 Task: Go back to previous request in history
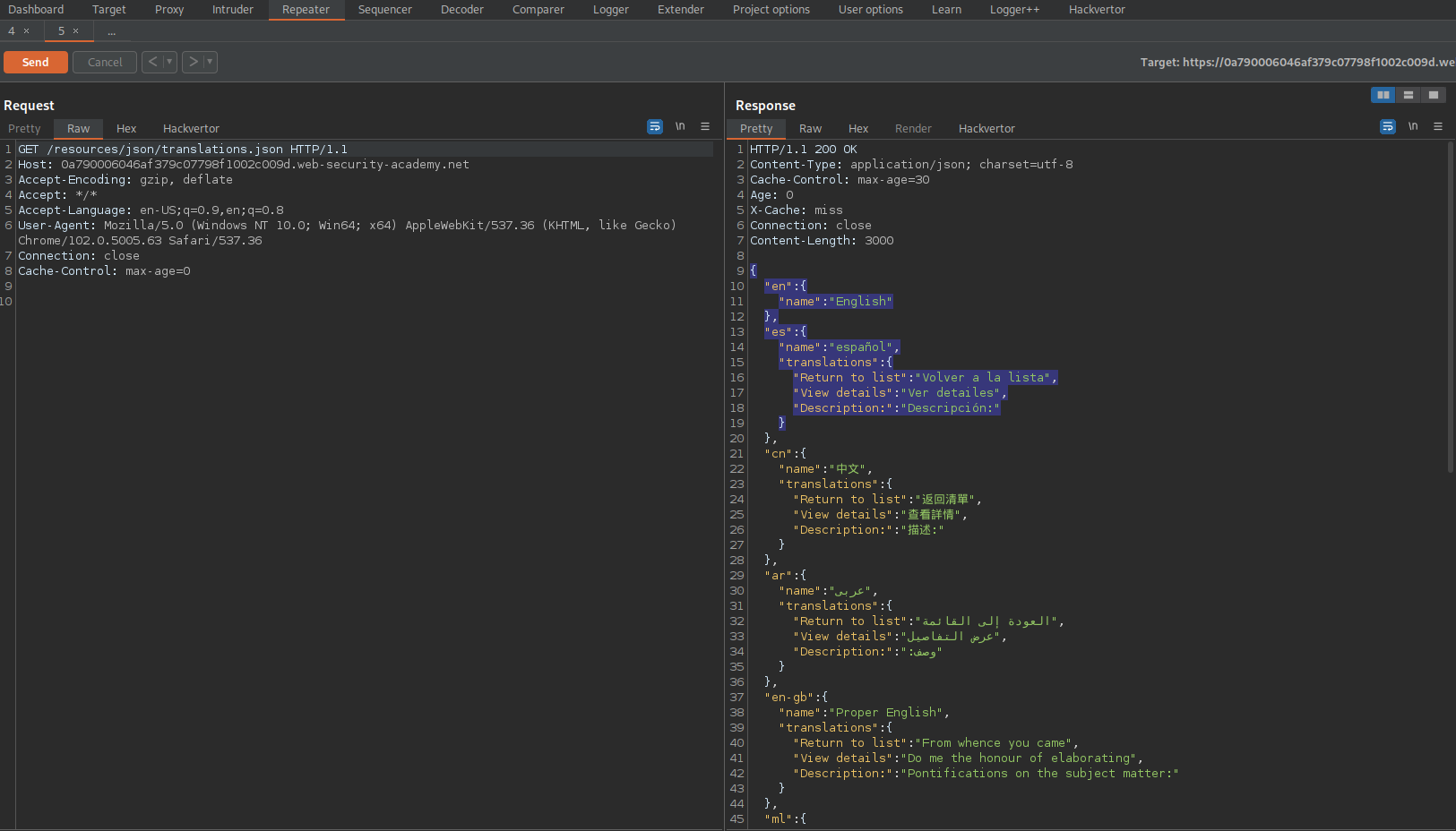[x=152, y=62]
